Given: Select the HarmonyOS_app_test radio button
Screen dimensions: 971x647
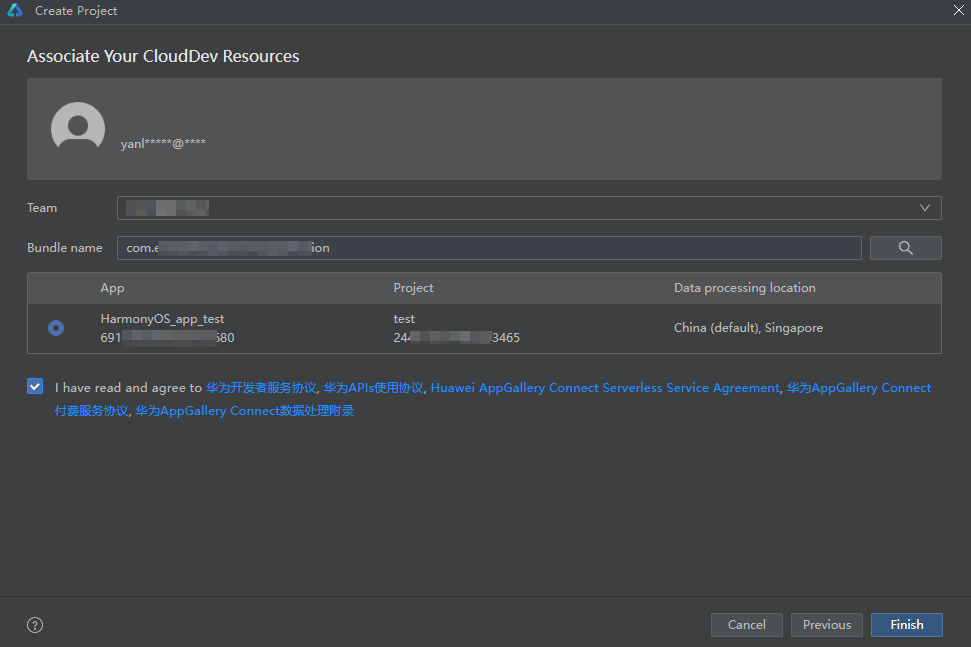Looking at the screenshot, I should pyautogui.click(x=56, y=328).
